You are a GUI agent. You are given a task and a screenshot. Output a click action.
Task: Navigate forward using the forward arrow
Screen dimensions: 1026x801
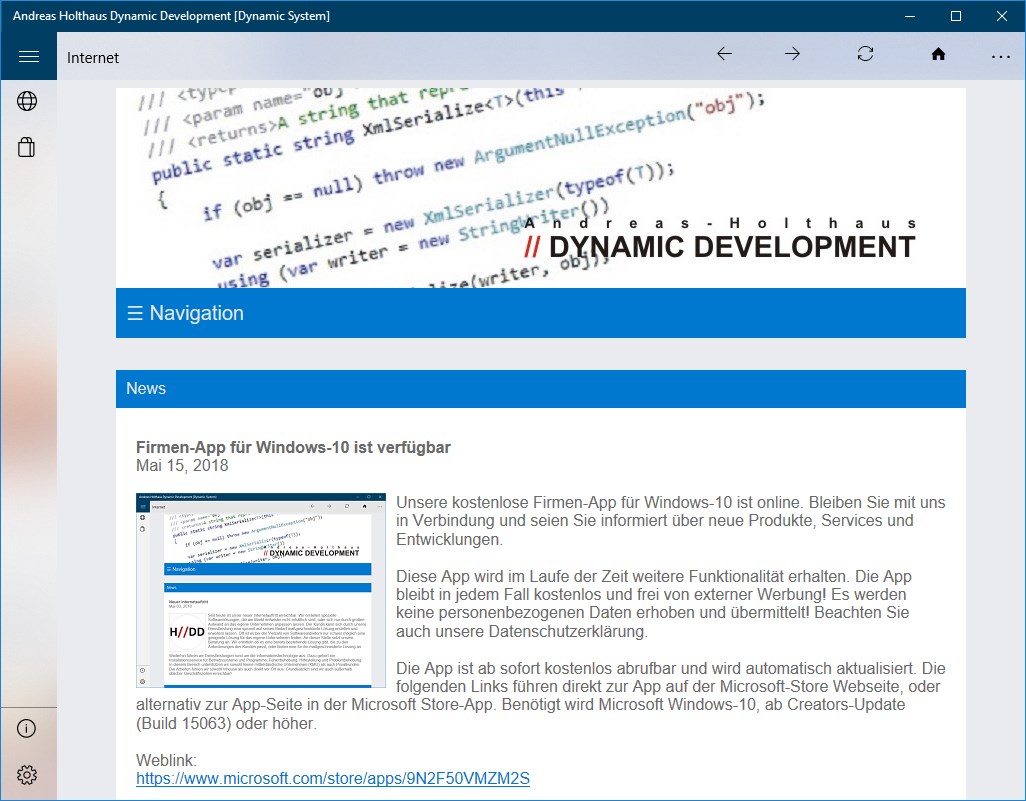coord(791,55)
